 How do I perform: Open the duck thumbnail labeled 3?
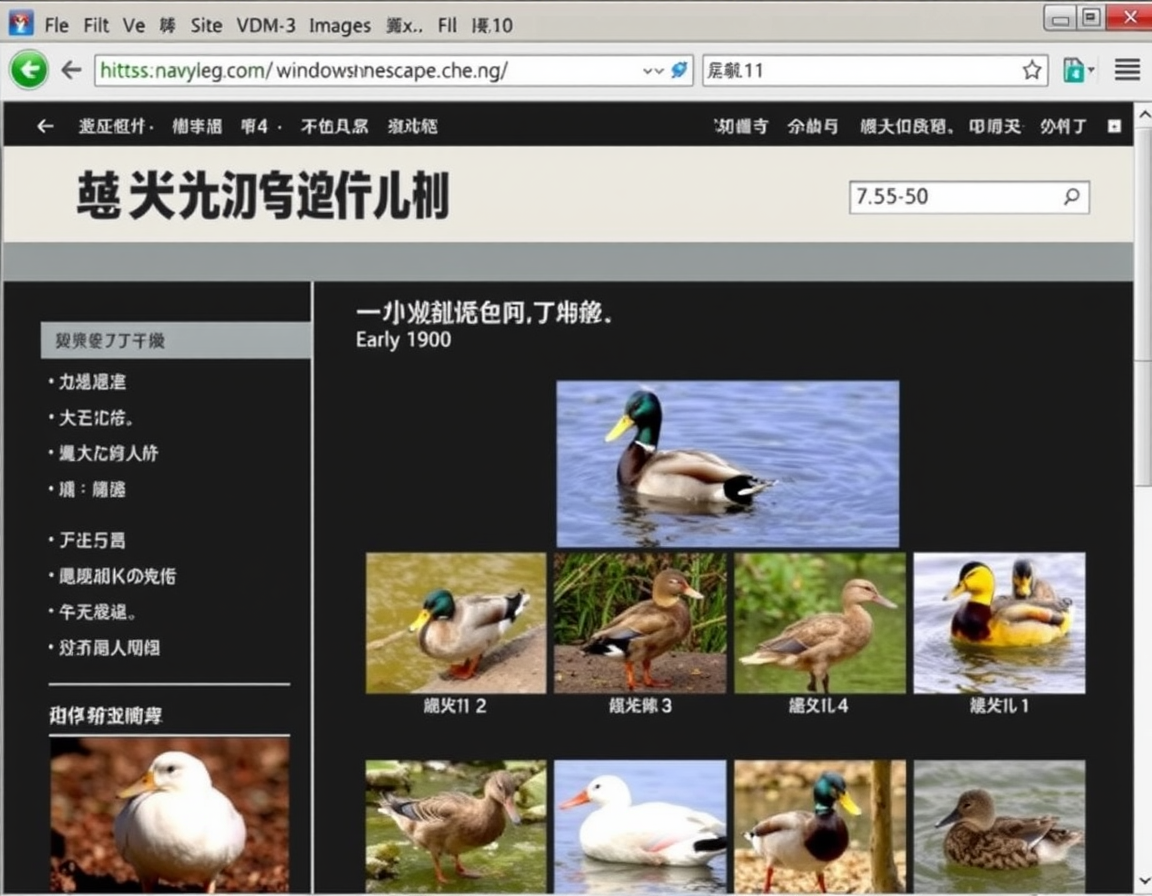pyautogui.click(x=640, y=623)
